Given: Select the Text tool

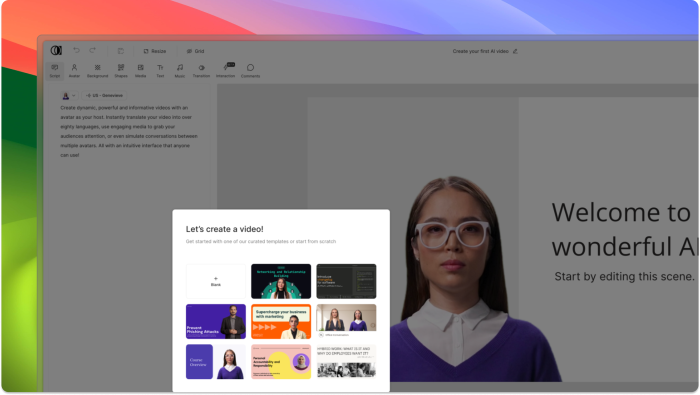Looking at the screenshot, I should 160,71.
